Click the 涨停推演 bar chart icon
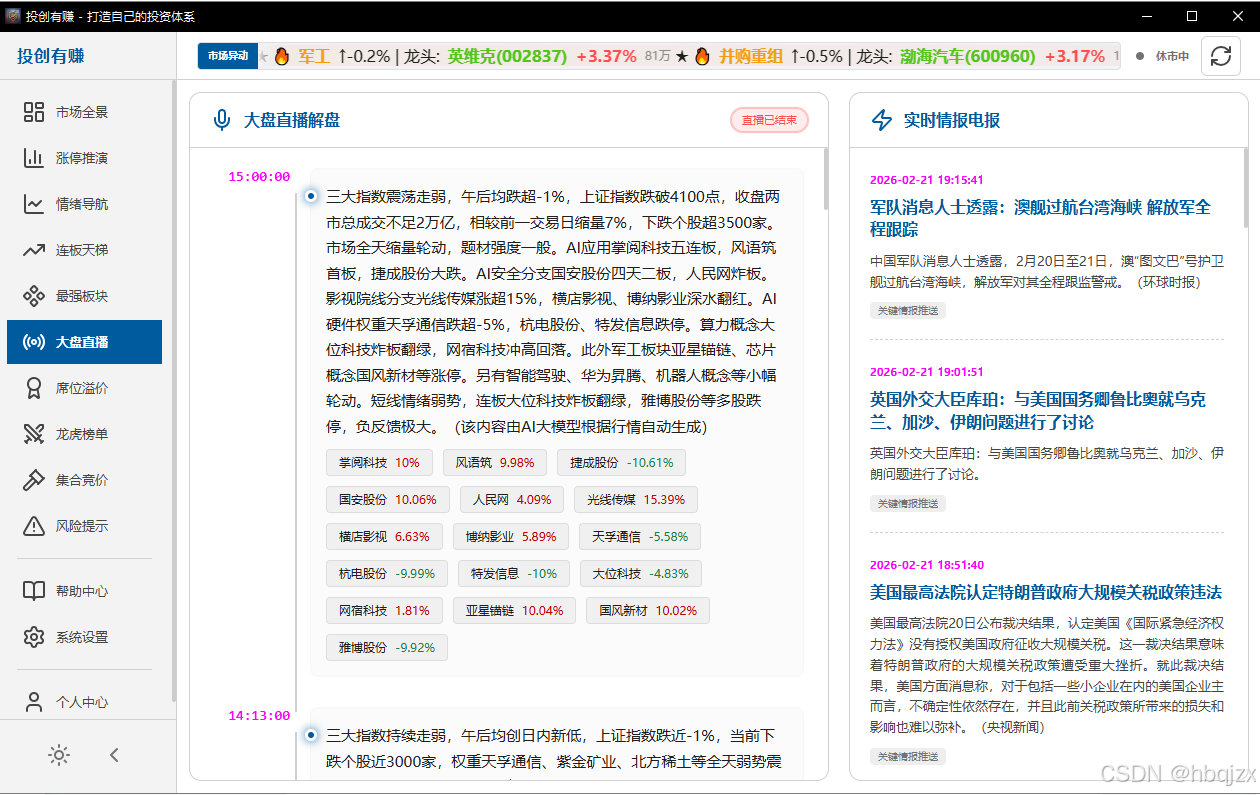 pyautogui.click(x=34, y=158)
